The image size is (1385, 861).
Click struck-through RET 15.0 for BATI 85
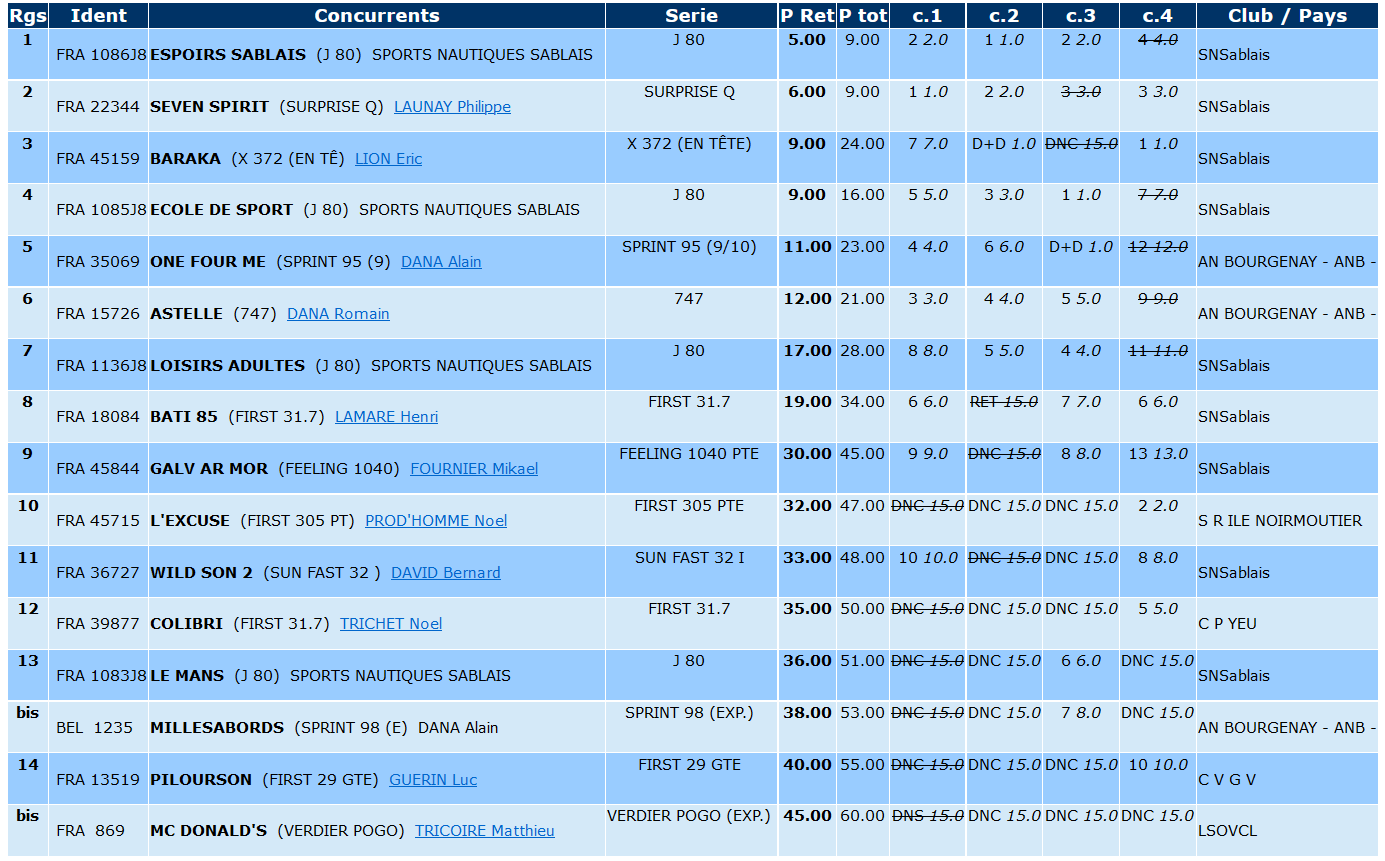(1004, 402)
